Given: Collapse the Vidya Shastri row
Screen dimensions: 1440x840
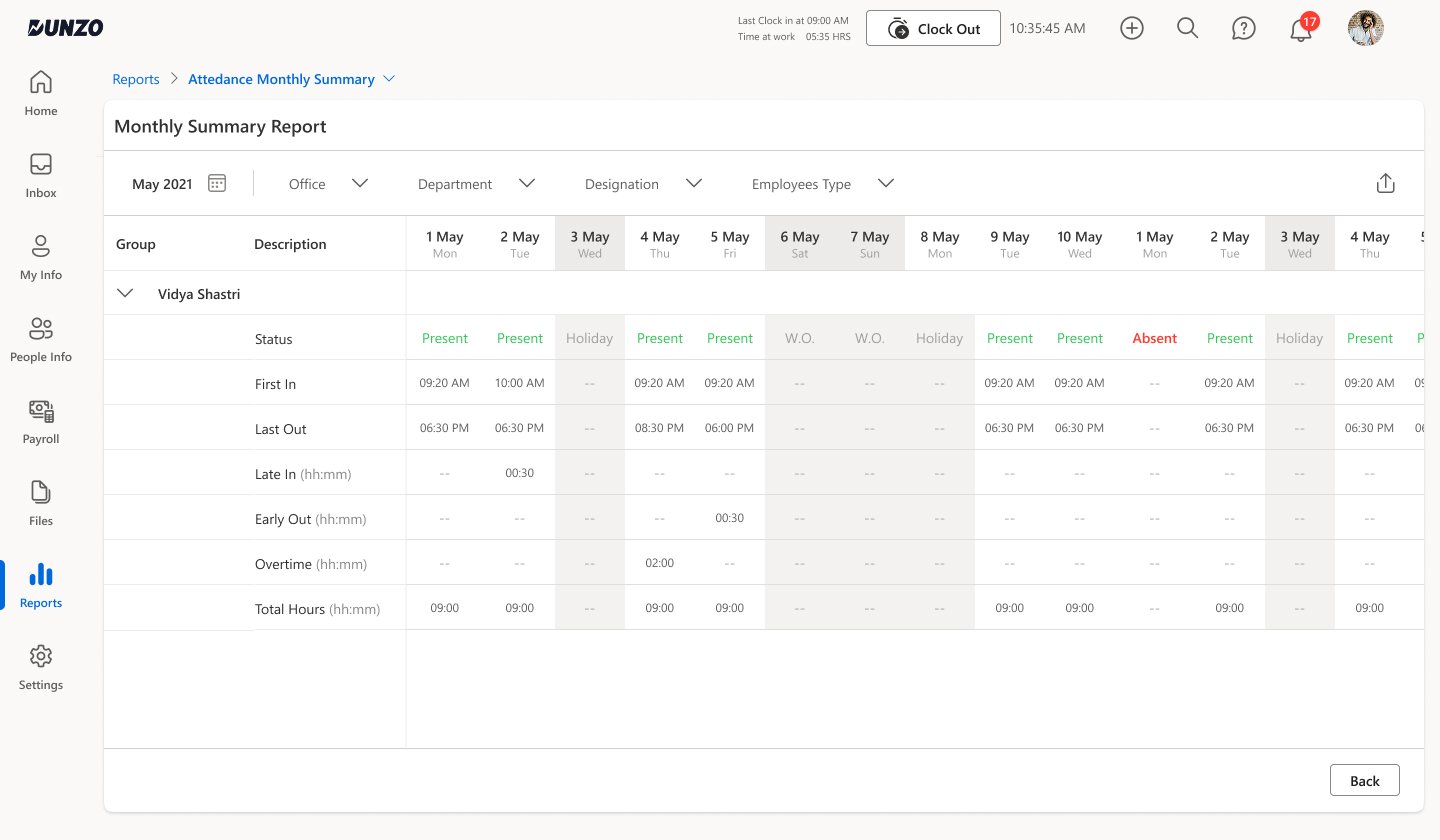Looking at the screenshot, I should (124, 293).
